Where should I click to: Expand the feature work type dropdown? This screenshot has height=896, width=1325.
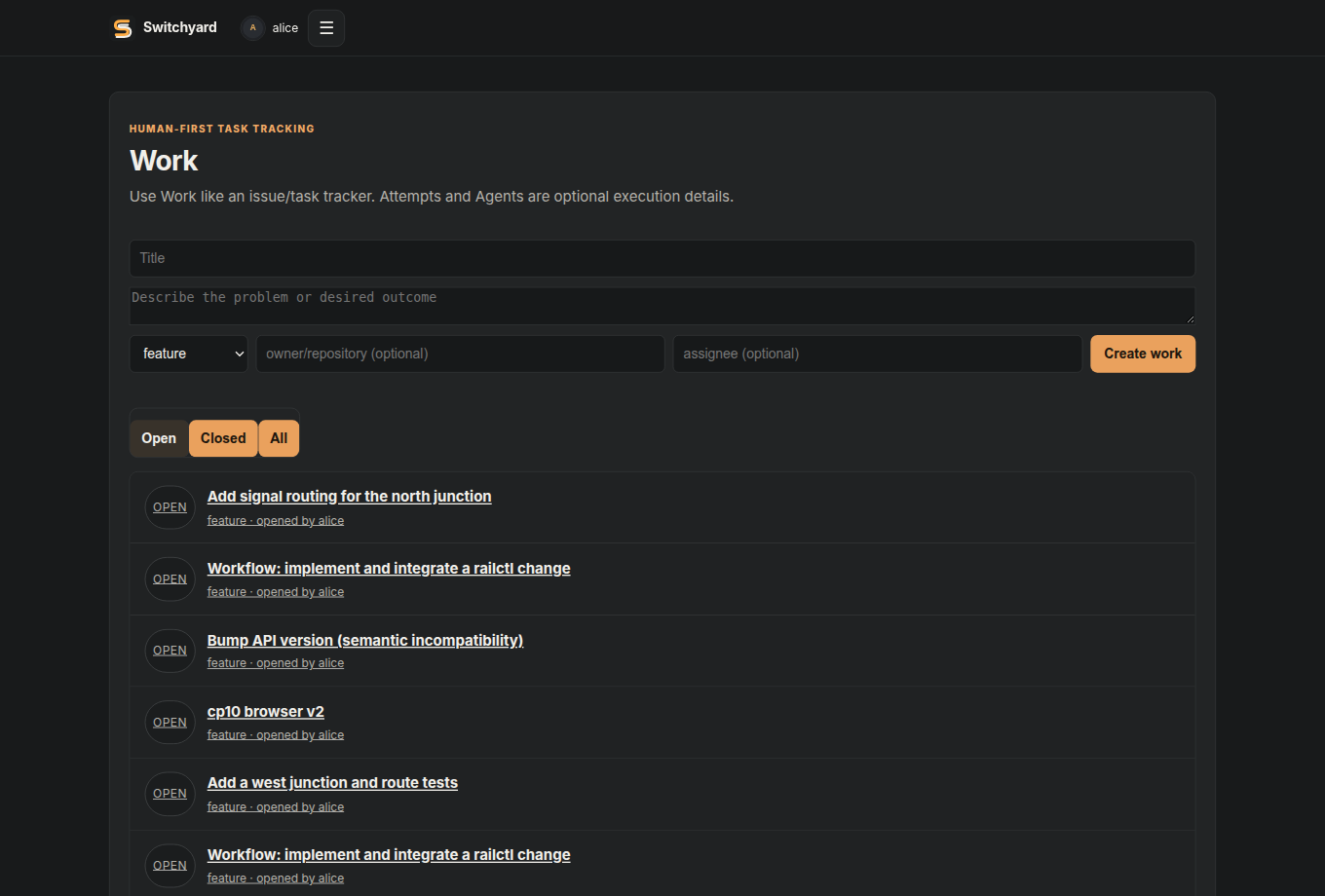[x=189, y=354]
